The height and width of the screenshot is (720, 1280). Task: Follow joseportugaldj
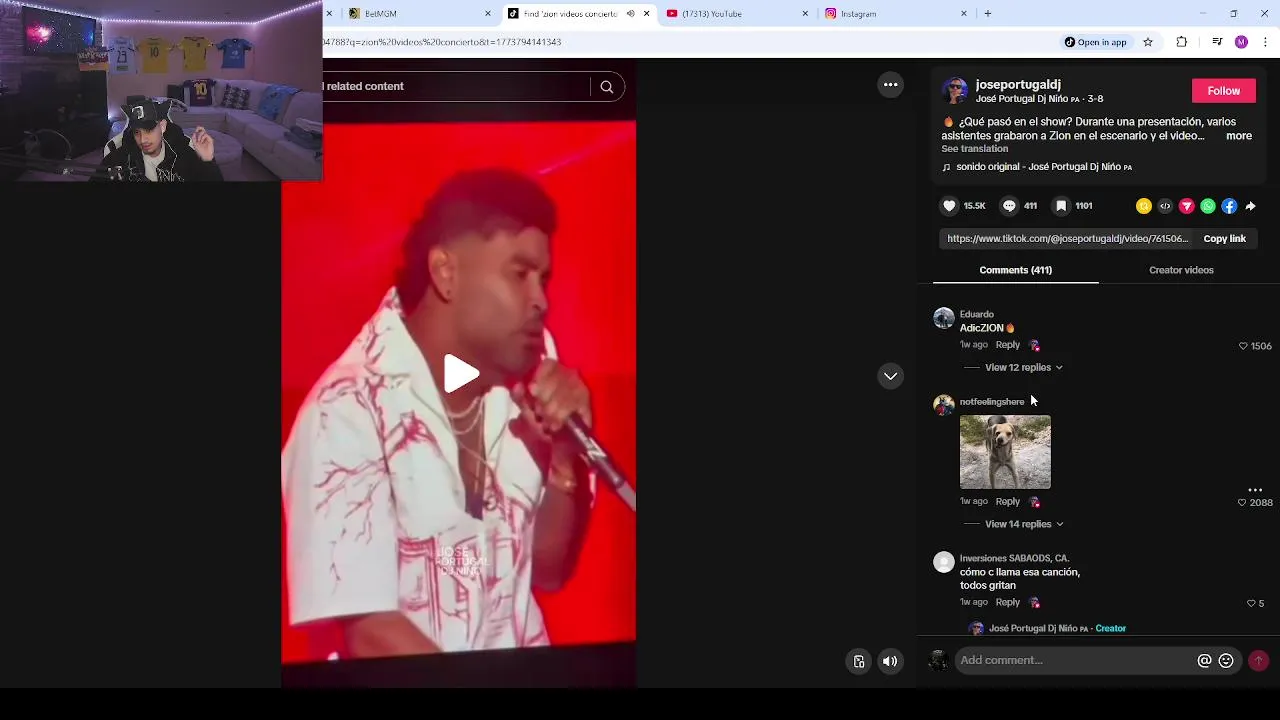(1223, 91)
